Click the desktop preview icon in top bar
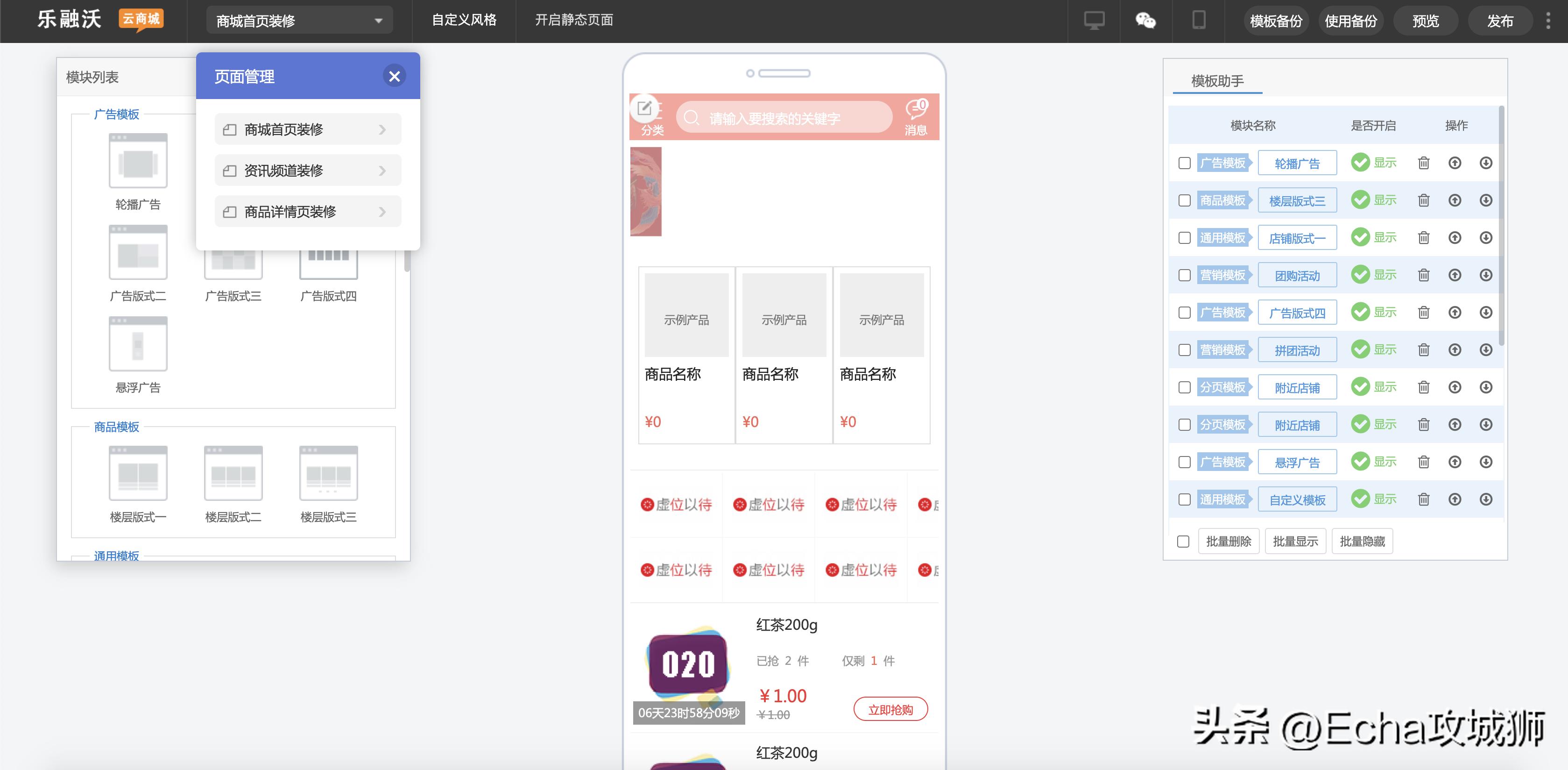This screenshot has height=770, width=1568. tap(1094, 20)
